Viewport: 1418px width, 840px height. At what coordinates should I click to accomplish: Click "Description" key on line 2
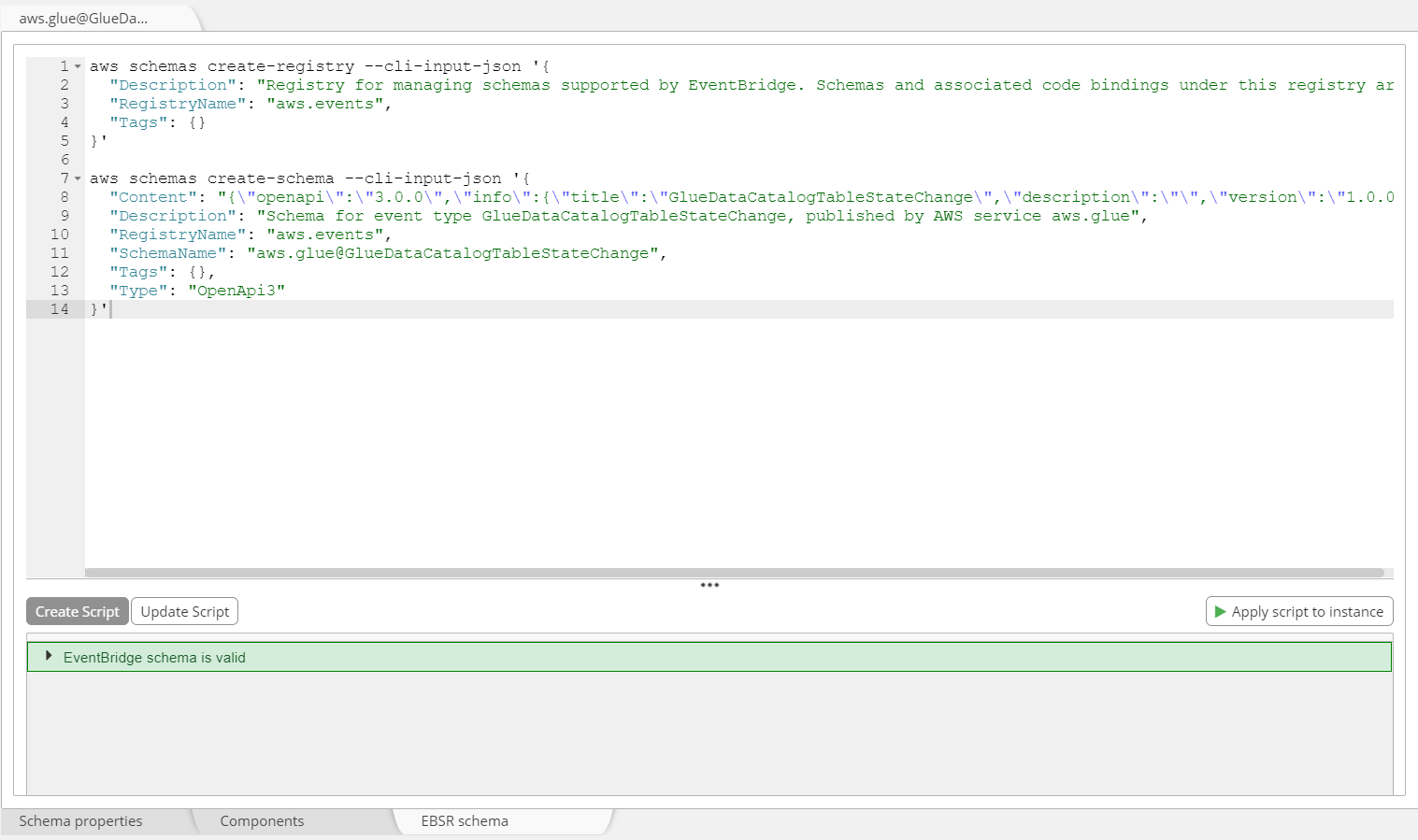coord(173,85)
